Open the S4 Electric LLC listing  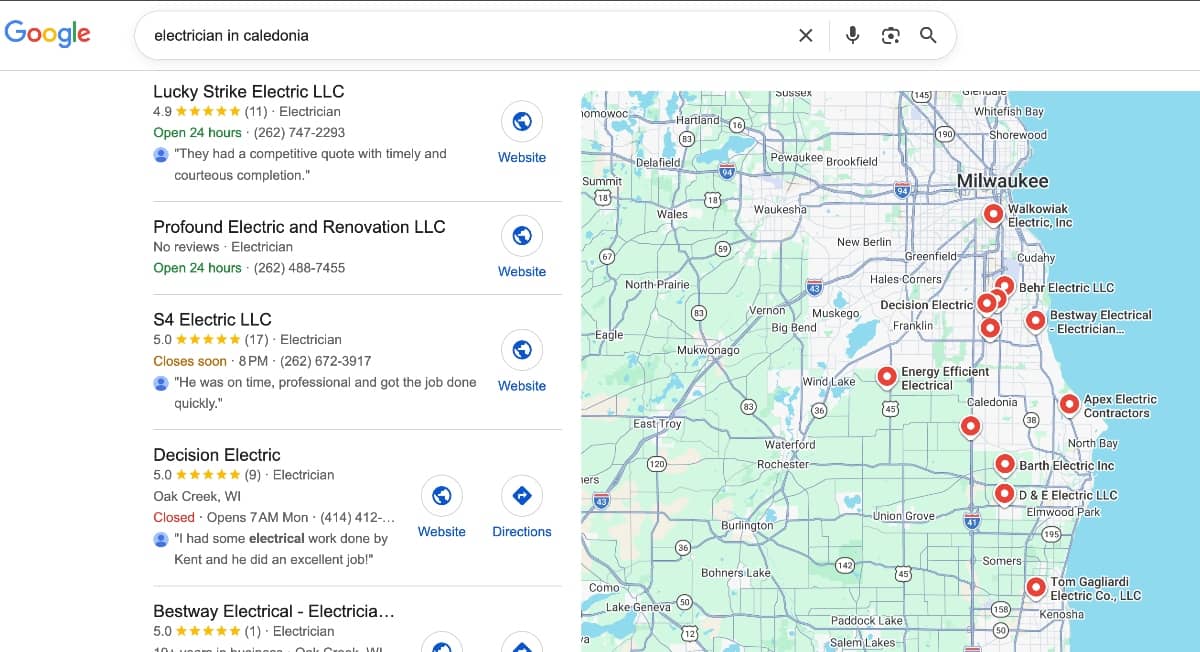[x=212, y=319]
